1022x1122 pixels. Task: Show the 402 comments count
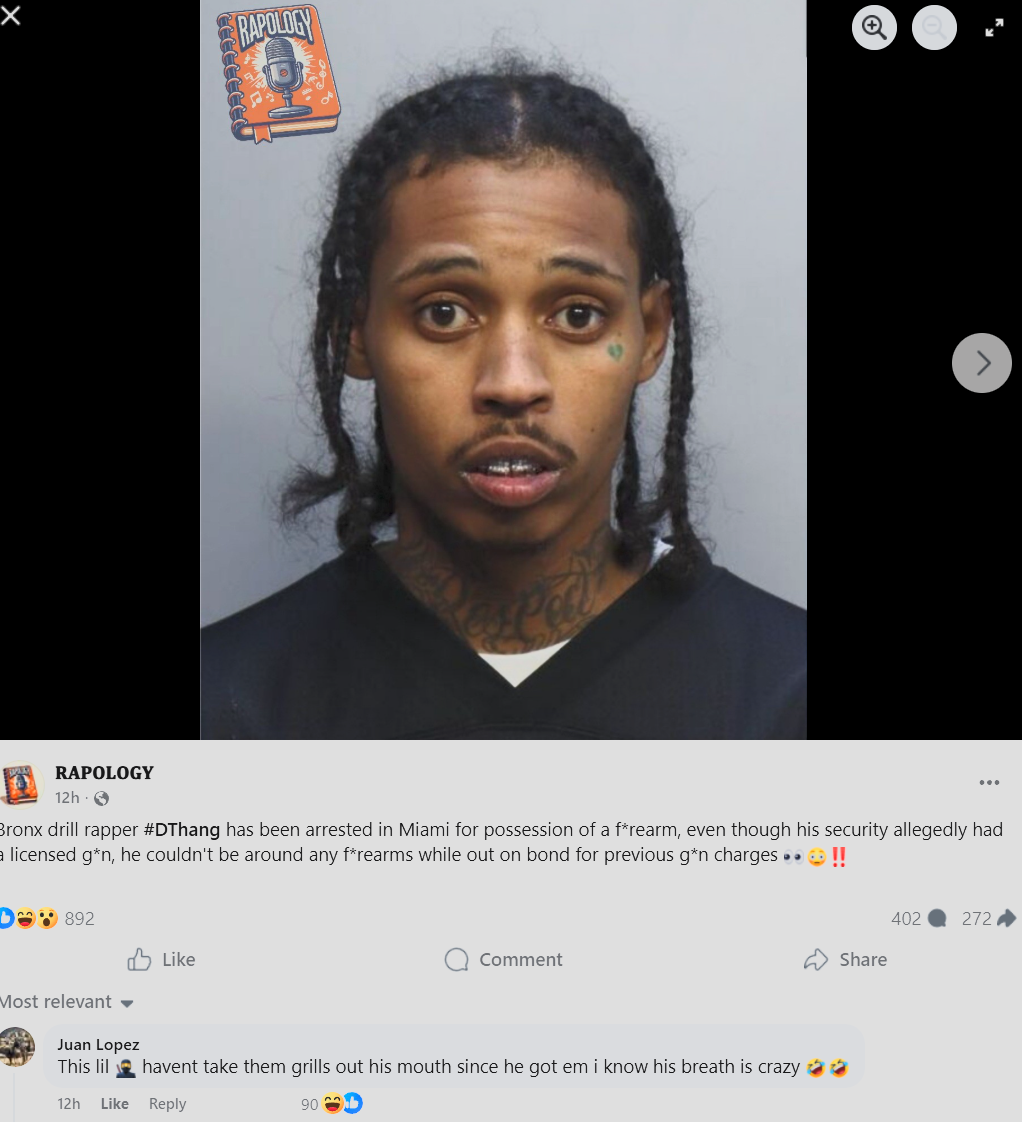[918, 918]
